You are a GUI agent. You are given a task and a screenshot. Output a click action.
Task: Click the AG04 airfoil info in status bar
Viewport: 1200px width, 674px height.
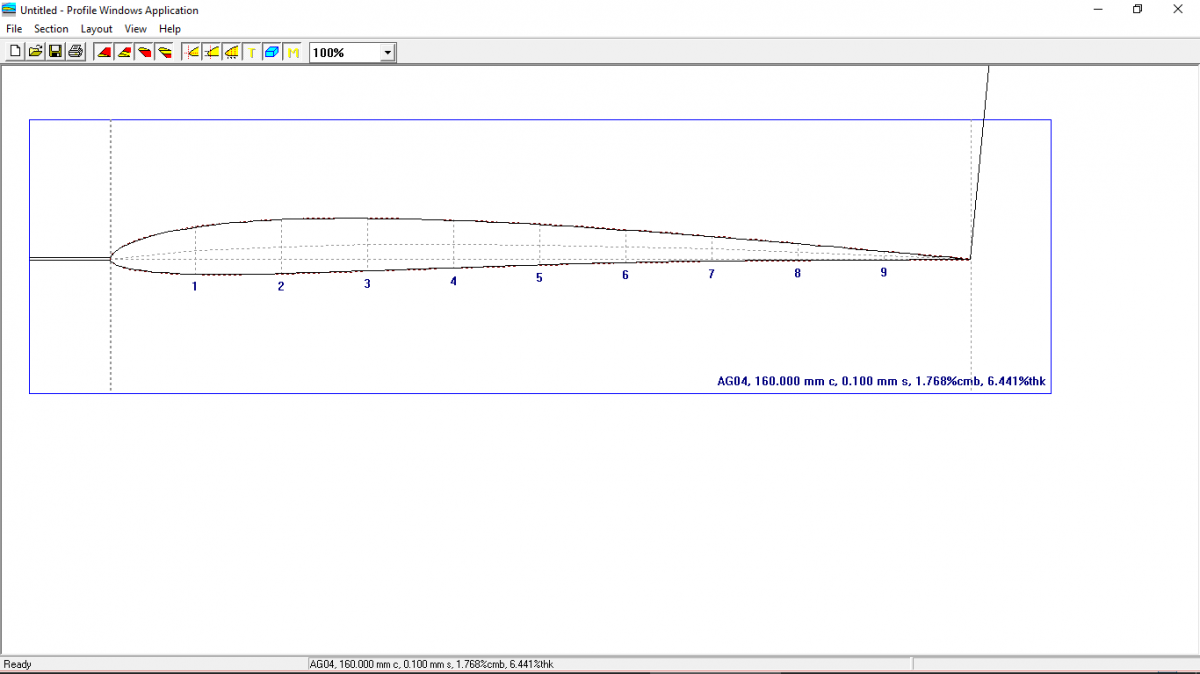pyautogui.click(x=432, y=664)
